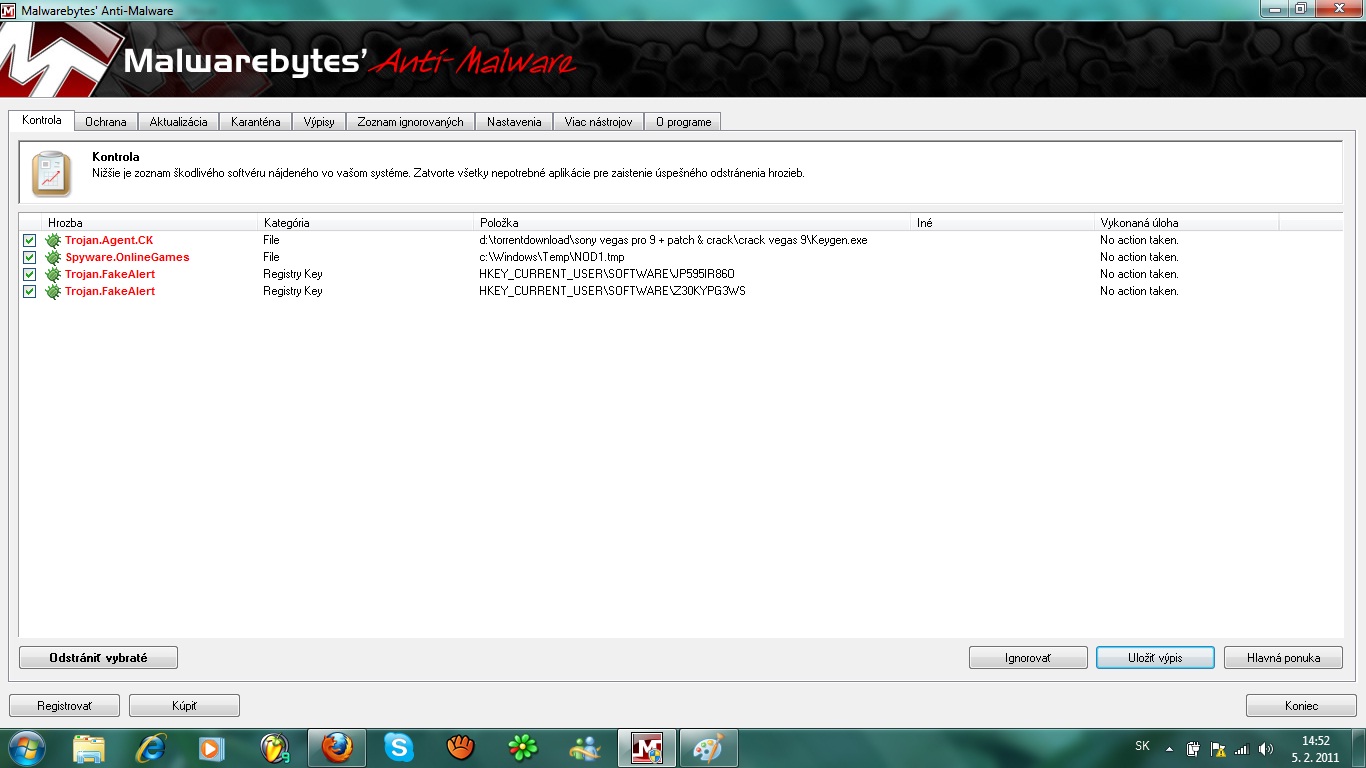Select the Z30KYPG3WS registry key row
Image resolution: width=1366 pixels, height=768 pixels.
point(612,292)
